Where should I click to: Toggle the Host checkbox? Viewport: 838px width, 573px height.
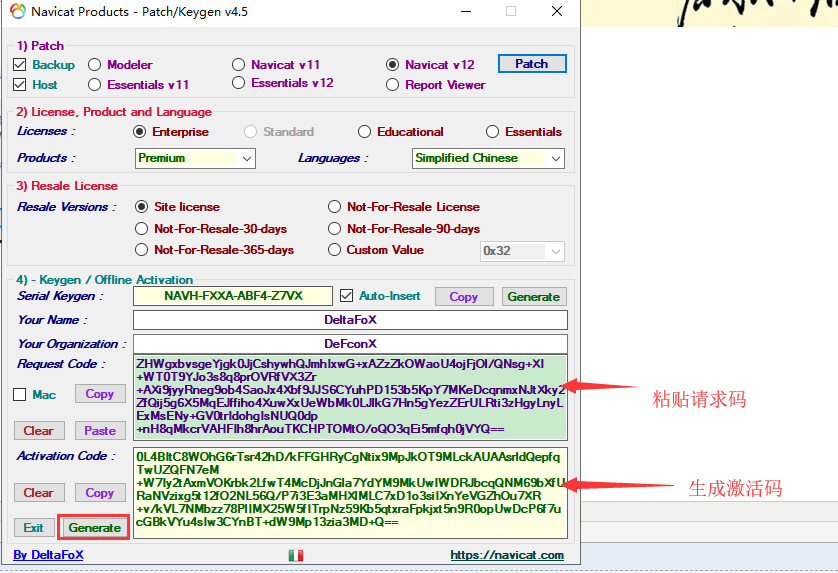pyautogui.click(x=20, y=84)
